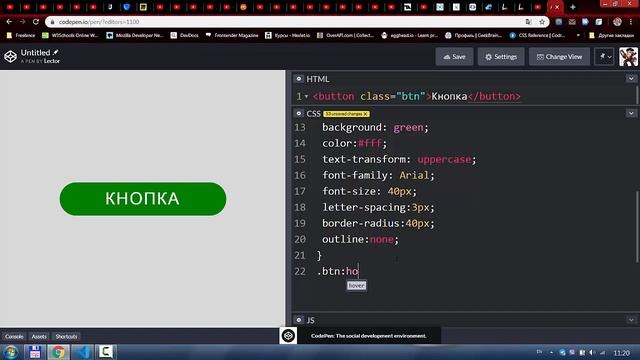Screen dimensions: 640x360
Task: Expand the CSS editor dropdown chevron
Action: [631, 113]
